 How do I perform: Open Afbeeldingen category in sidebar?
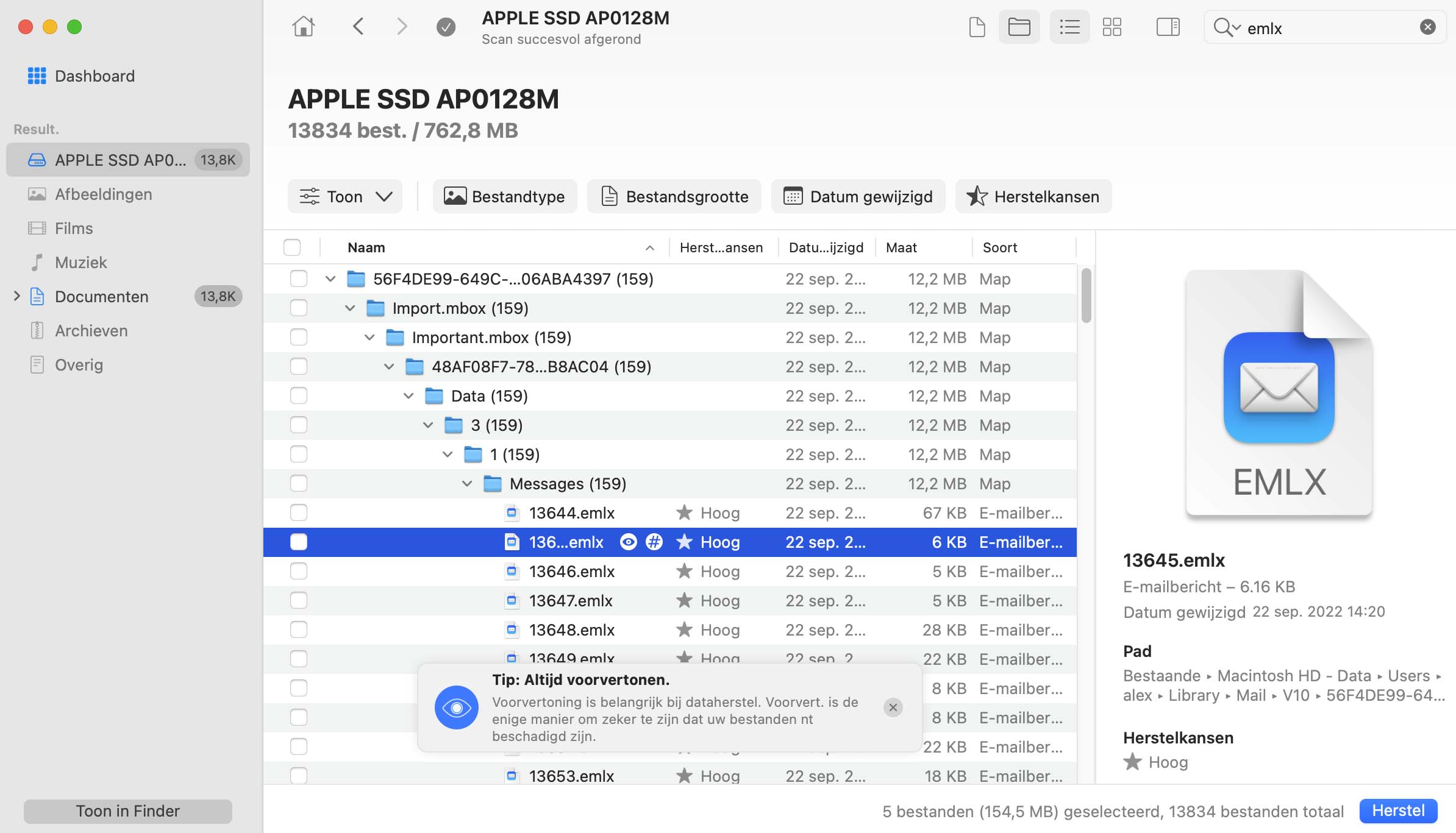103,194
